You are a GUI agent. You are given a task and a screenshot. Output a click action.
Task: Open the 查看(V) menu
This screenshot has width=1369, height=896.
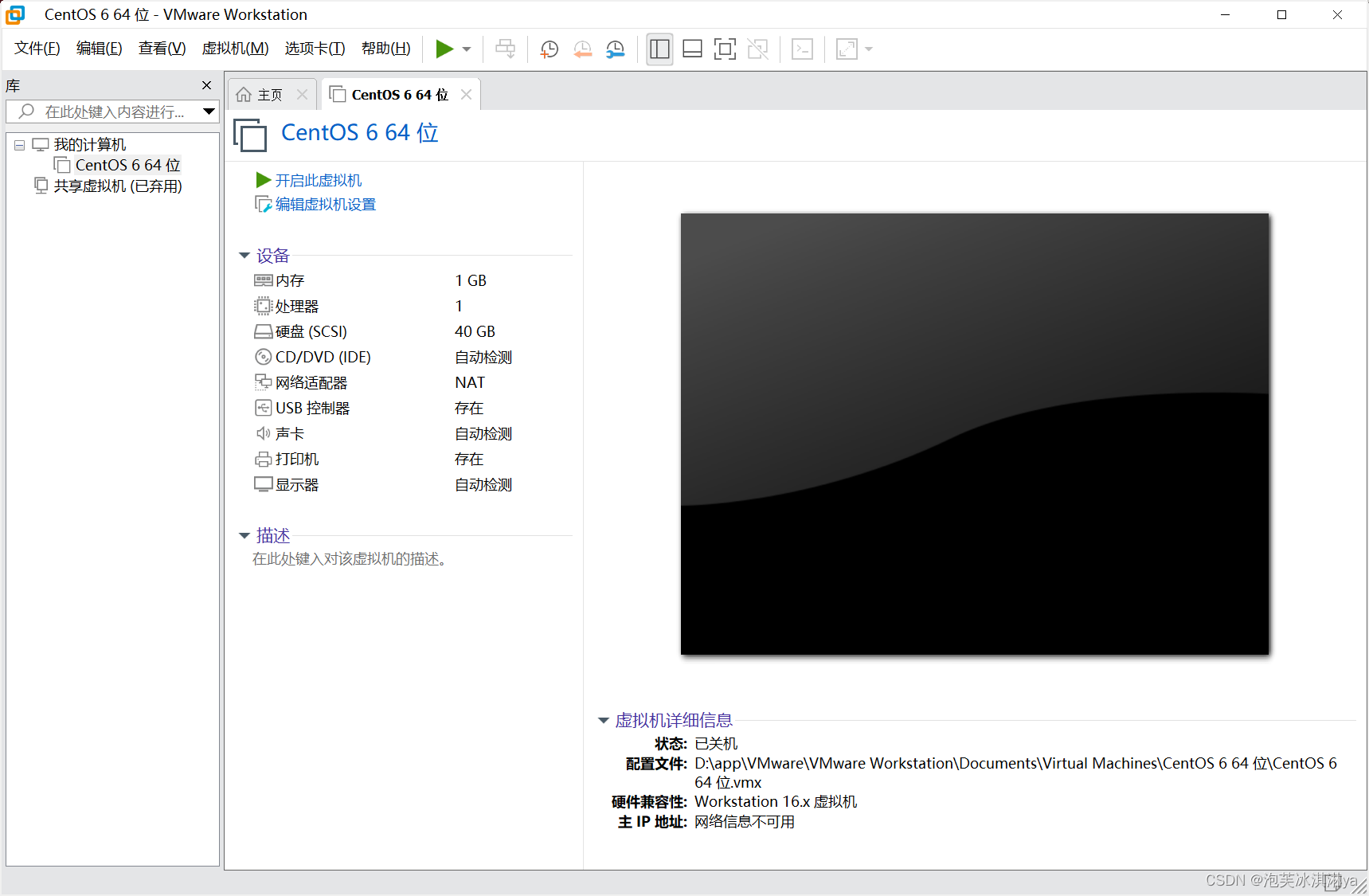click(162, 49)
